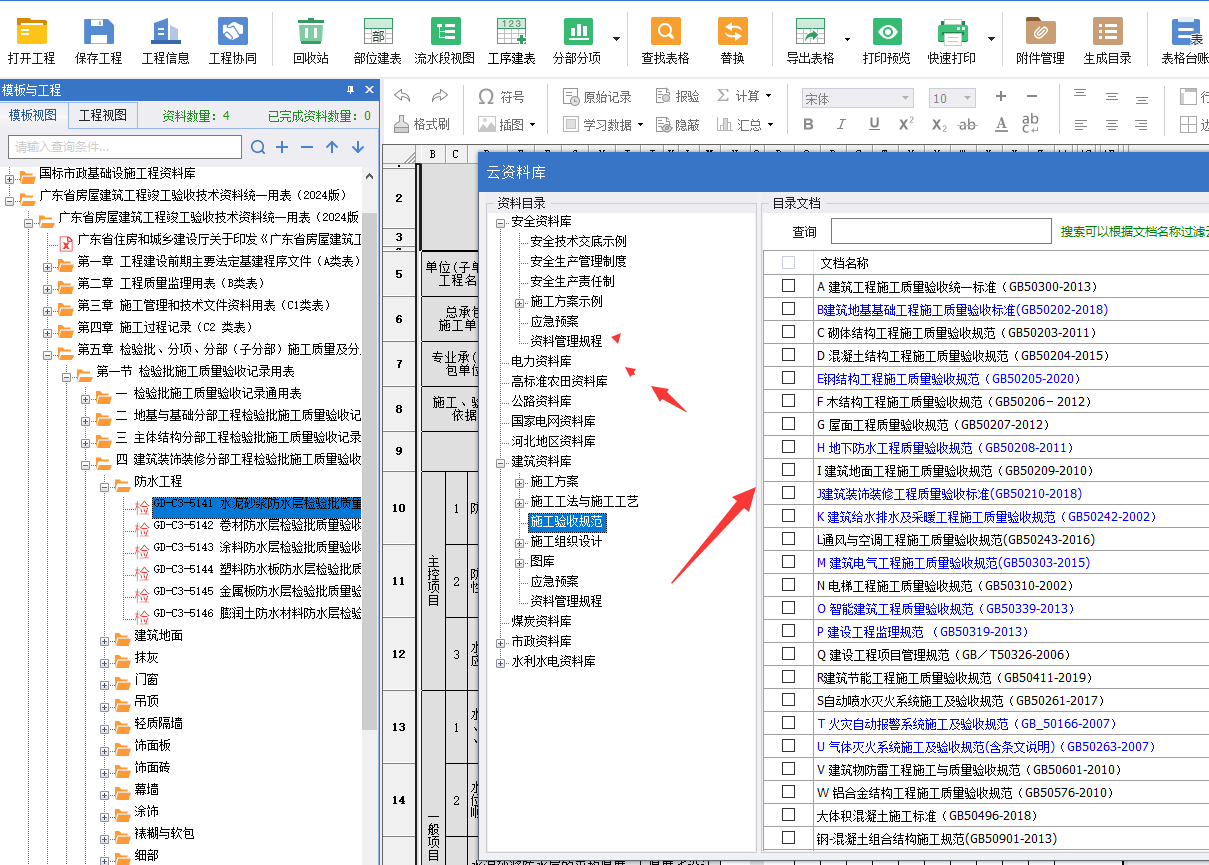
Task: Click the 保存工程 save project icon
Action: pyautogui.click(x=98, y=32)
